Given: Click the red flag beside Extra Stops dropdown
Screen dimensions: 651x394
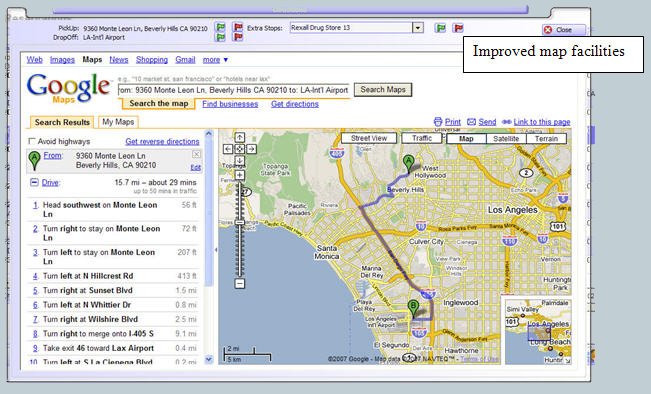Looking at the screenshot, I should click(x=458, y=28).
